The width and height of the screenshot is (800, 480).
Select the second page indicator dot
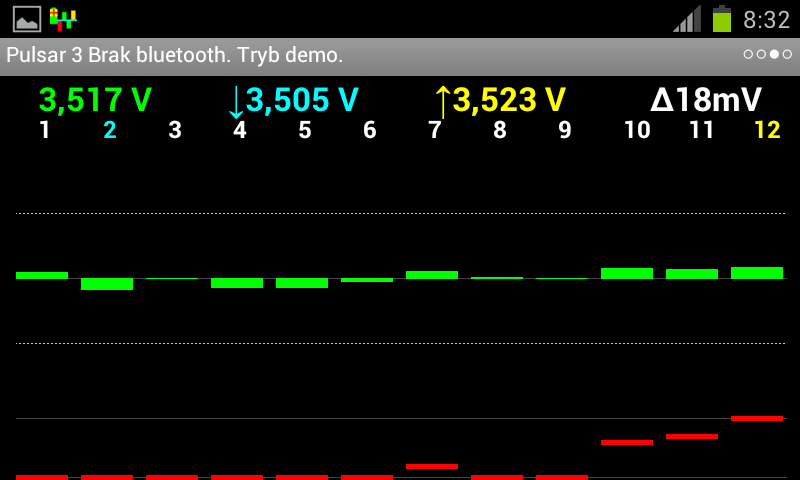coord(761,54)
